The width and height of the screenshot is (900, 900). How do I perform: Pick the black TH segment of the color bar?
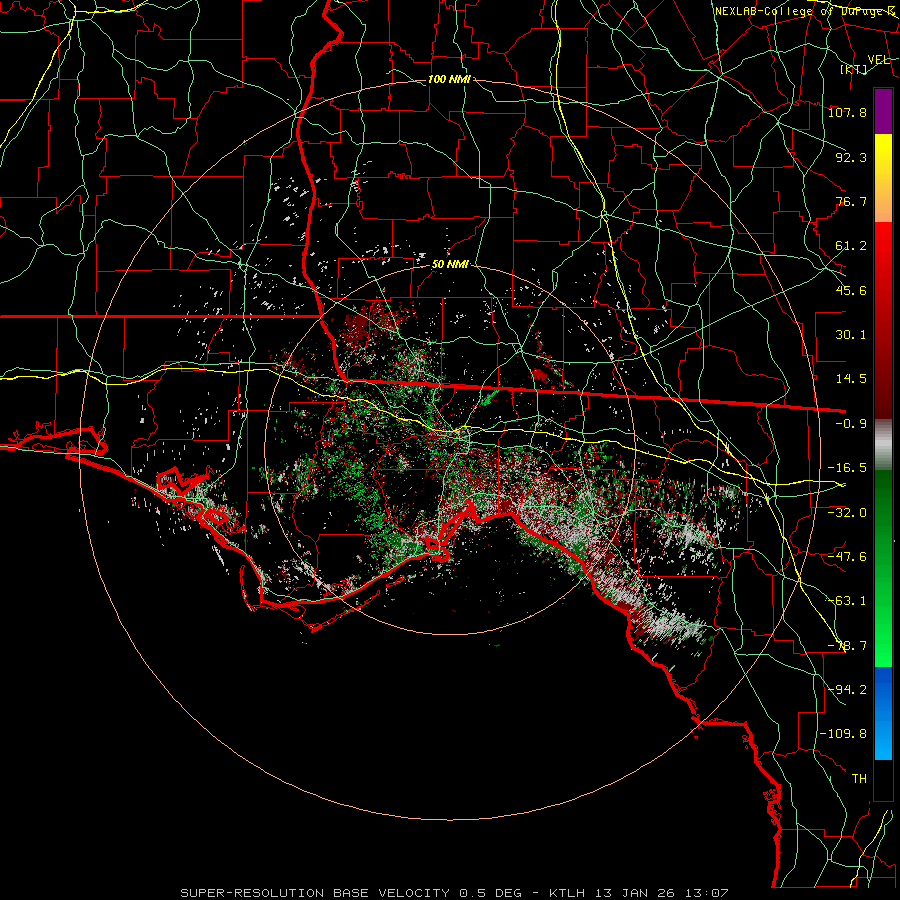883,779
